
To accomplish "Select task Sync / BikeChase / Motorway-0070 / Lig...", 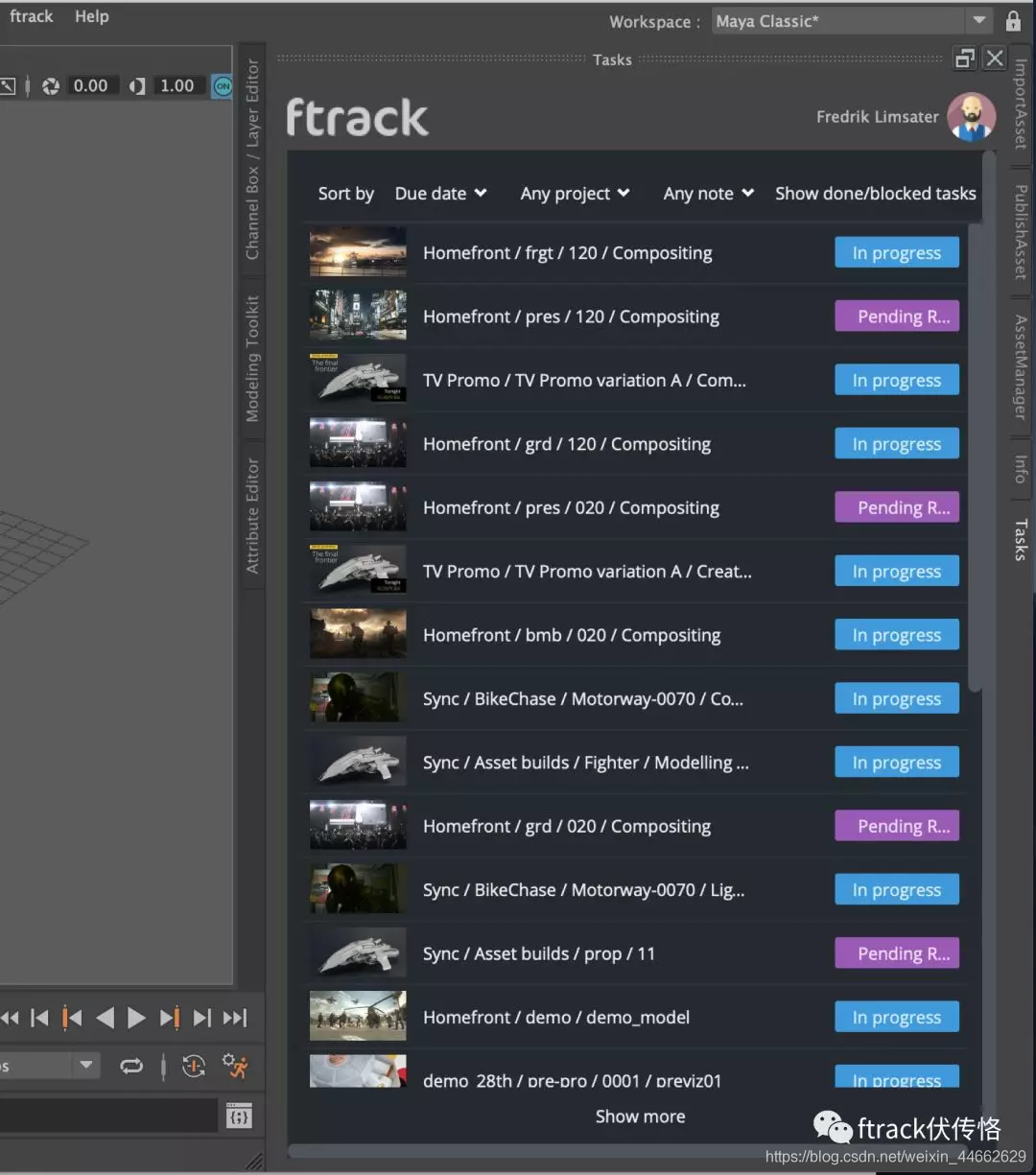I will click(634, 889).
